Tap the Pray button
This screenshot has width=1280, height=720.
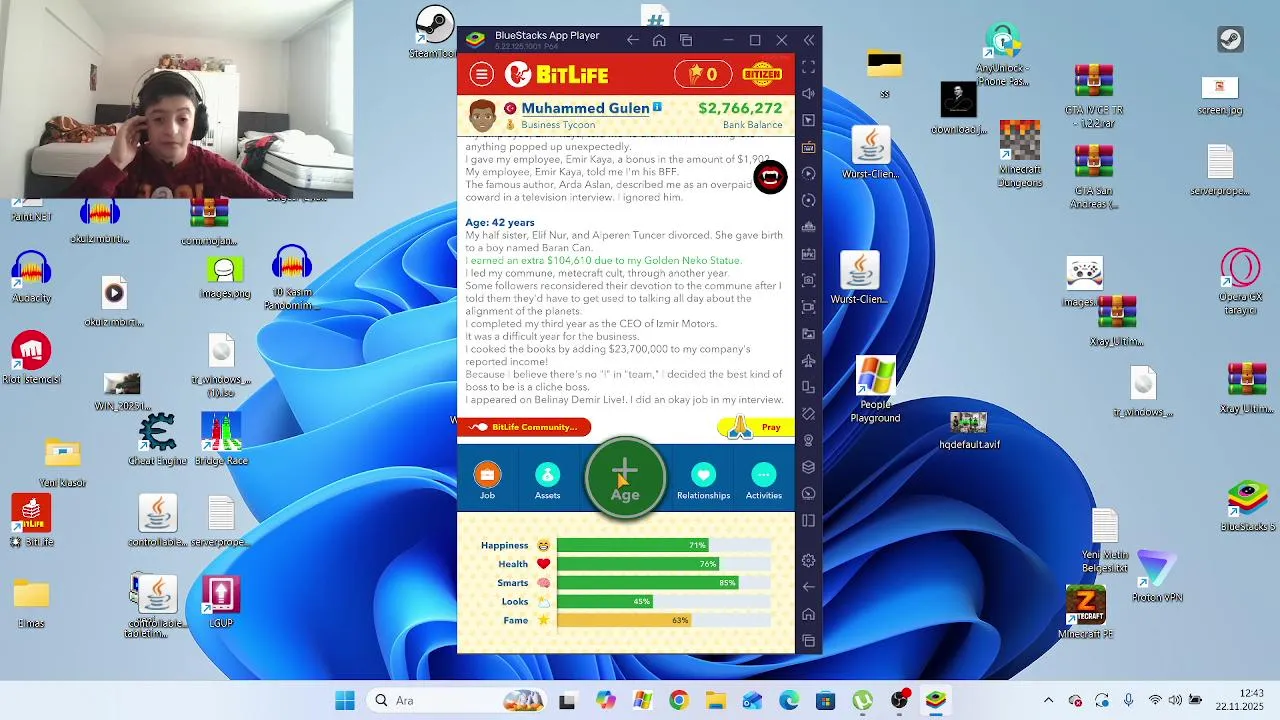755,427
